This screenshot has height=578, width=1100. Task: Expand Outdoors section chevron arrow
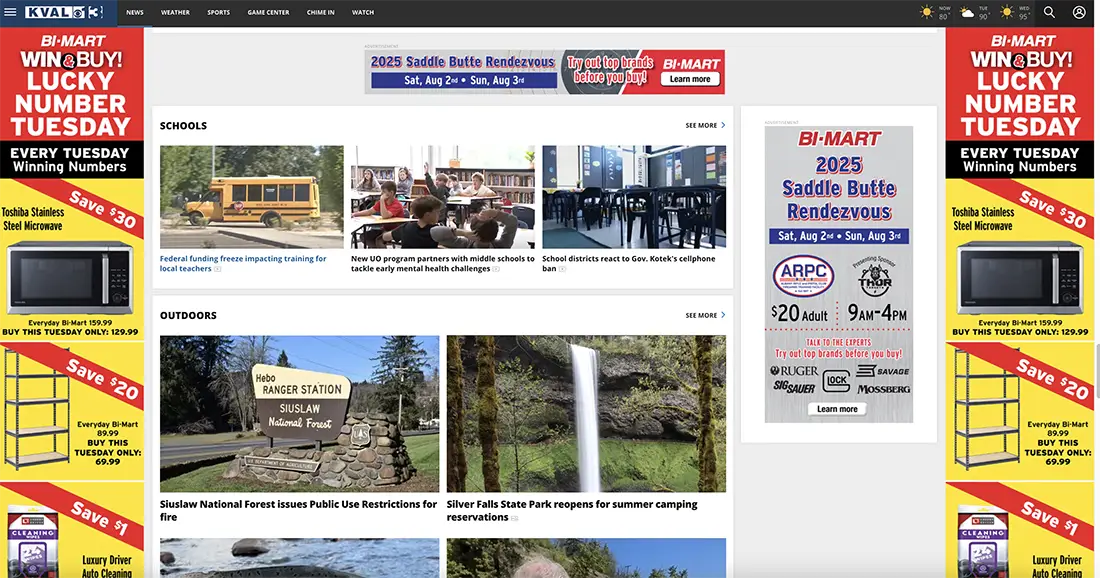click(723, 316)
